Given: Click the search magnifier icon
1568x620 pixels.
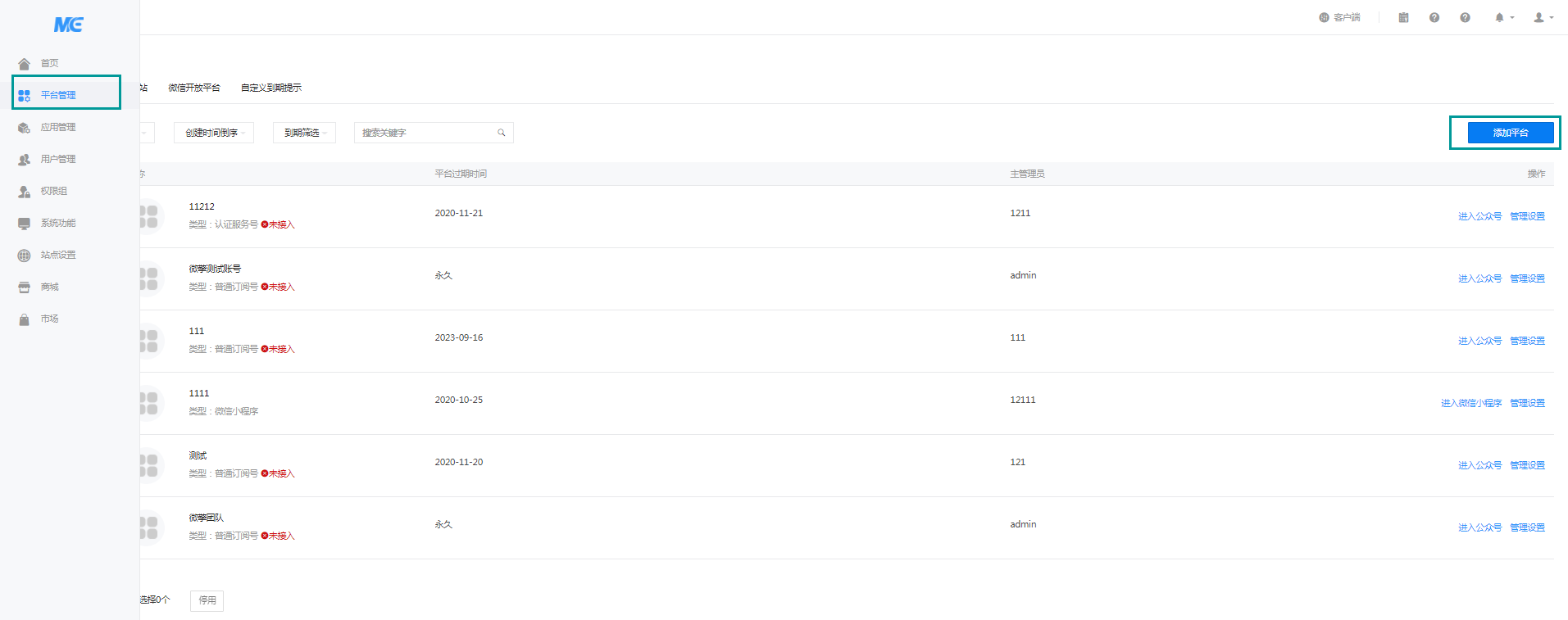Looking at the screenshot, I should tap(502, 133).
